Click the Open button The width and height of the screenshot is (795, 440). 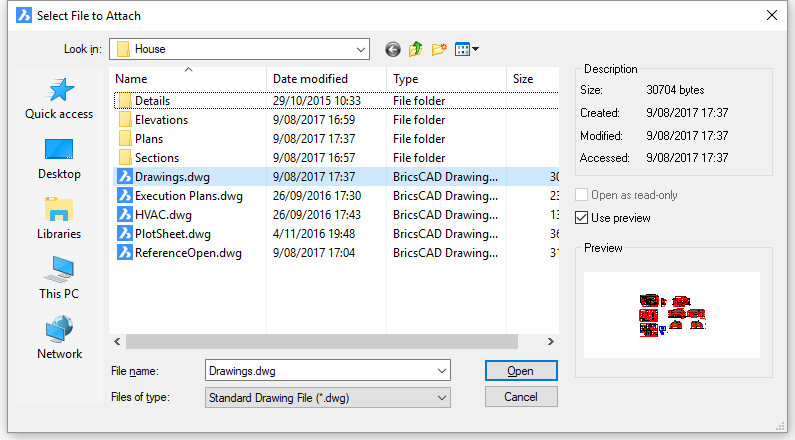520,371
